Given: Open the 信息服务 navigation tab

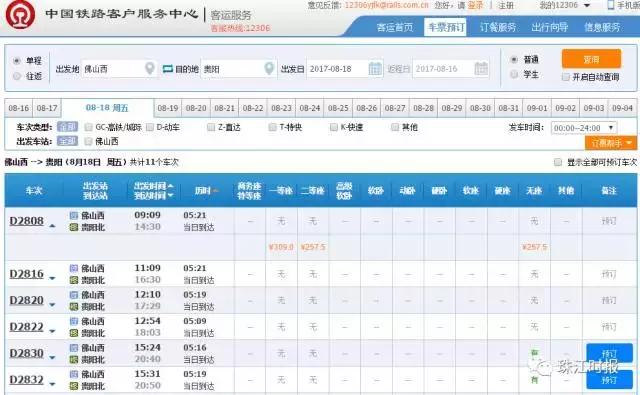Looking at the screenshot, I should (x=602, y=27).
